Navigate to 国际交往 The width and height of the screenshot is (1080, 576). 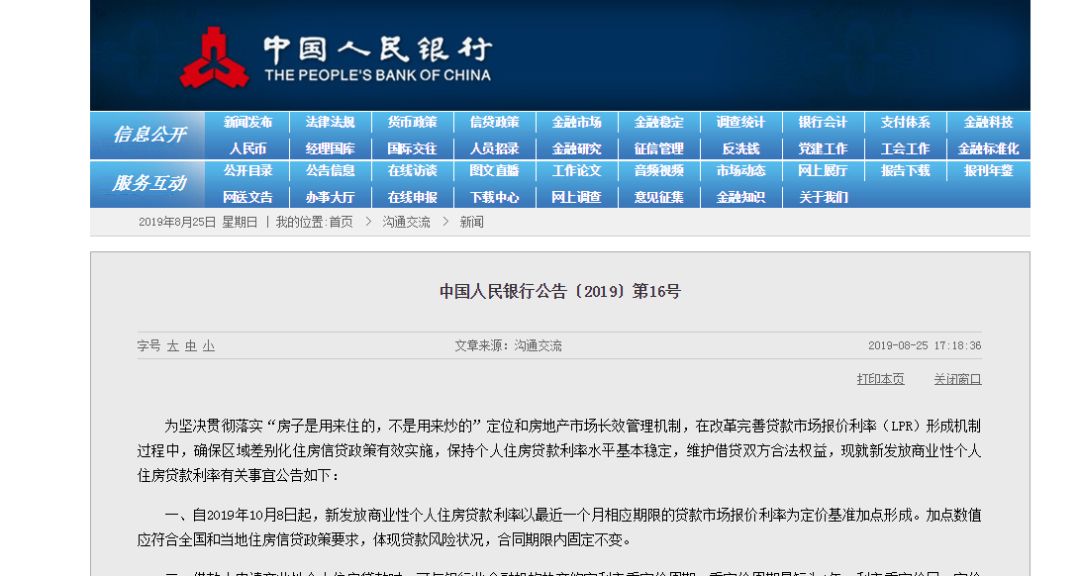click(412, 149)
